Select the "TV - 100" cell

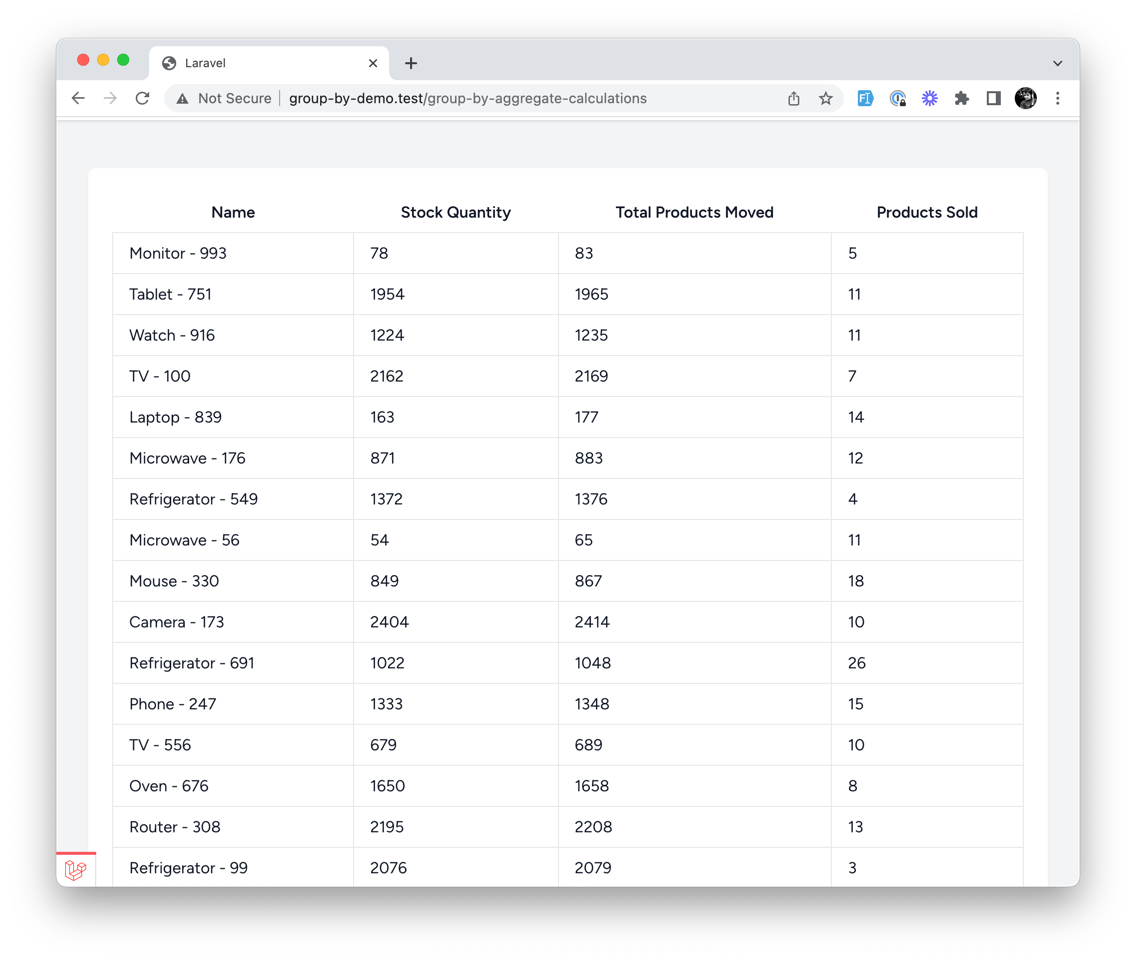tap(233, 376)
